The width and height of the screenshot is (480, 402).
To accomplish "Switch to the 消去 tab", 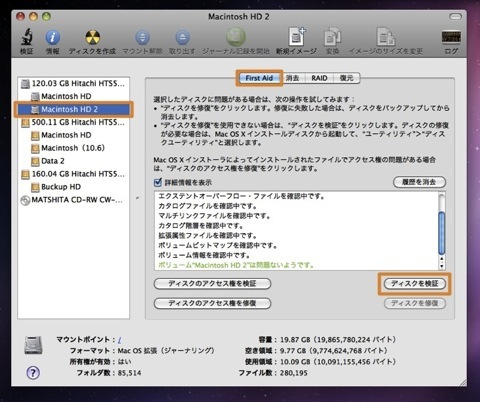I will pyautogui.click(x=292, y=78).
